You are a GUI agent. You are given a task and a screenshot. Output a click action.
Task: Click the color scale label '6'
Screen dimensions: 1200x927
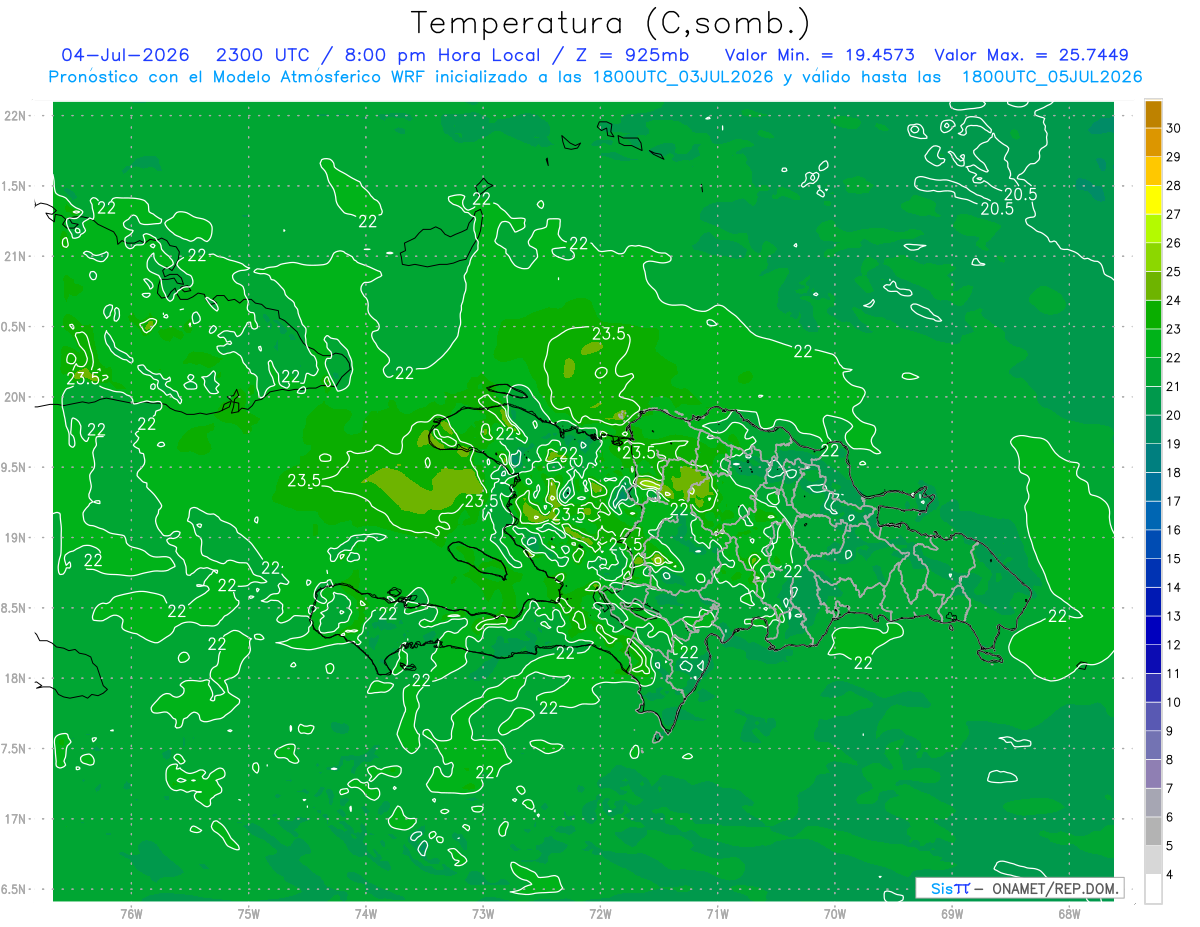coord(1171,818)
